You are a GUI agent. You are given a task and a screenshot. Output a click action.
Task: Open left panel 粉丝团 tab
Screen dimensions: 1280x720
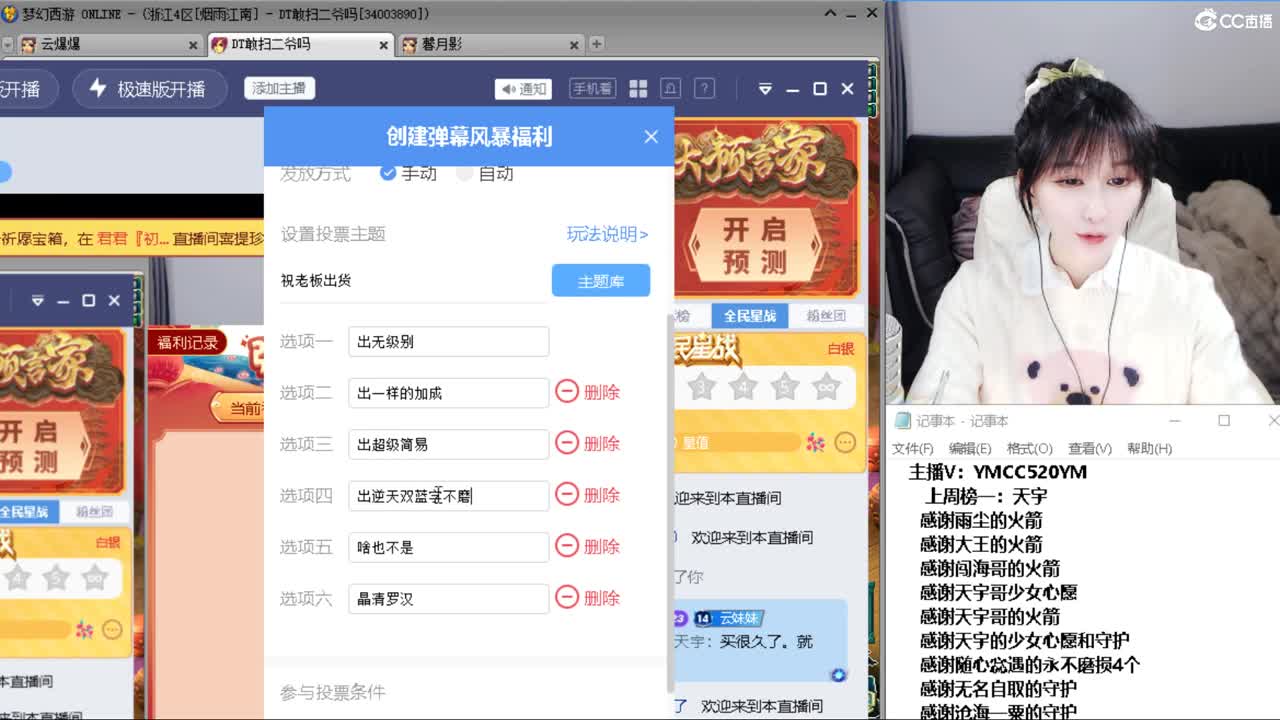[x=94, y=512]
